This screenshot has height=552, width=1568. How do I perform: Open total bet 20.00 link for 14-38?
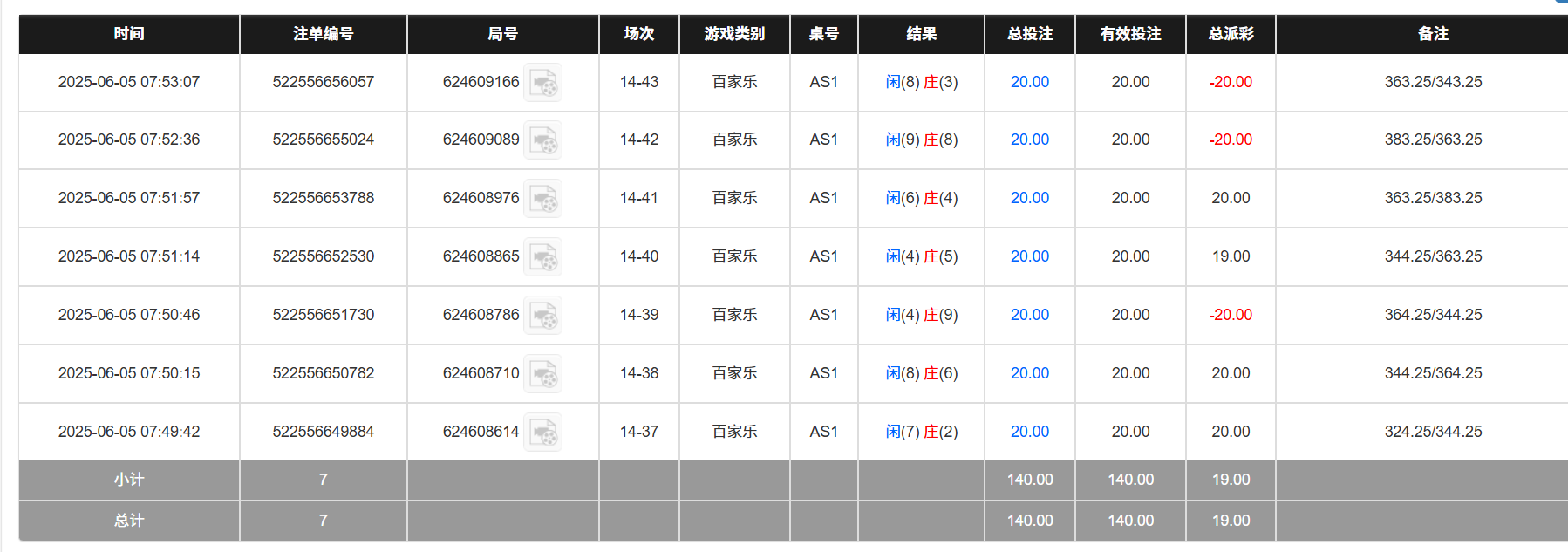point(1029,373)
